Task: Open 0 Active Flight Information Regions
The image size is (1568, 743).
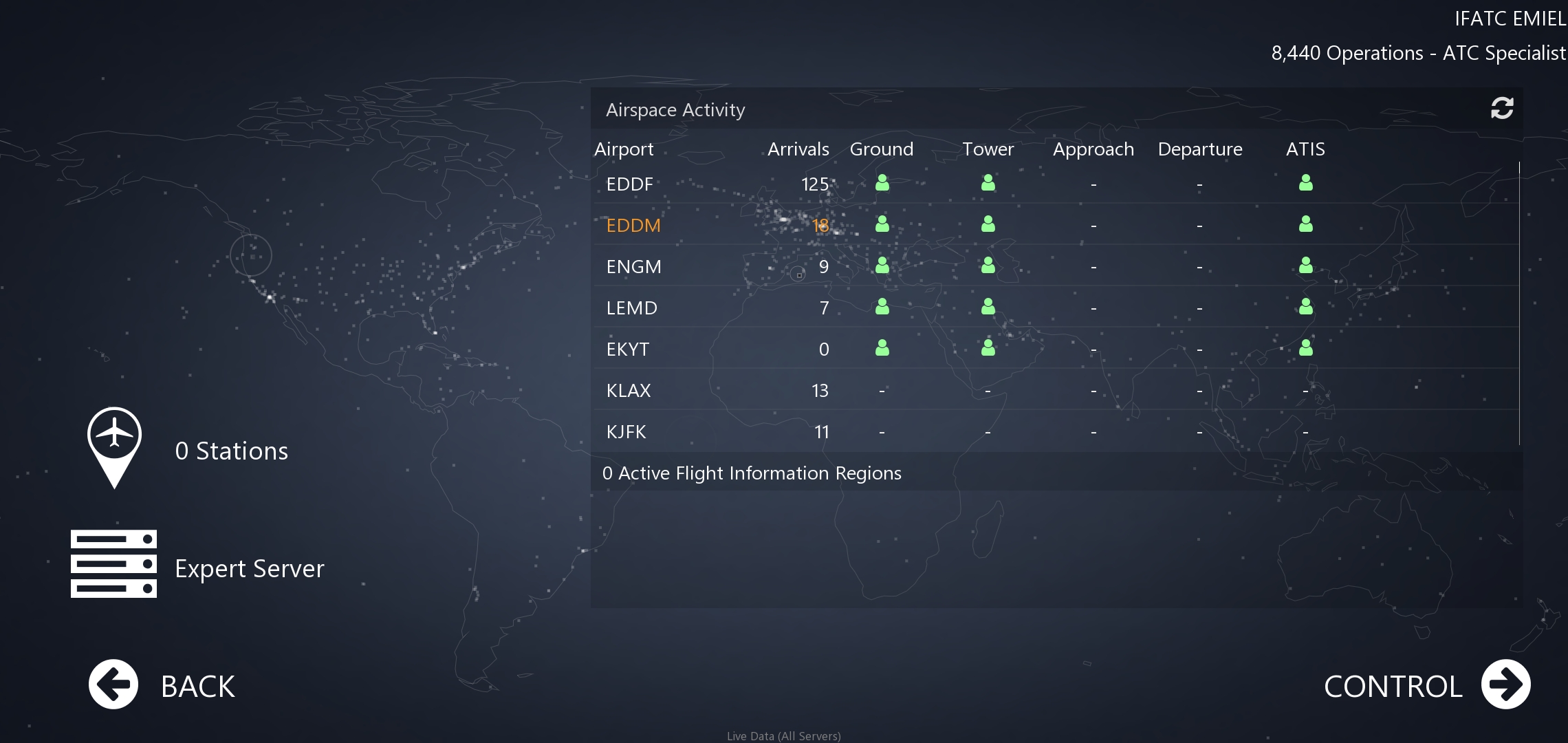Action: point(752,473)
